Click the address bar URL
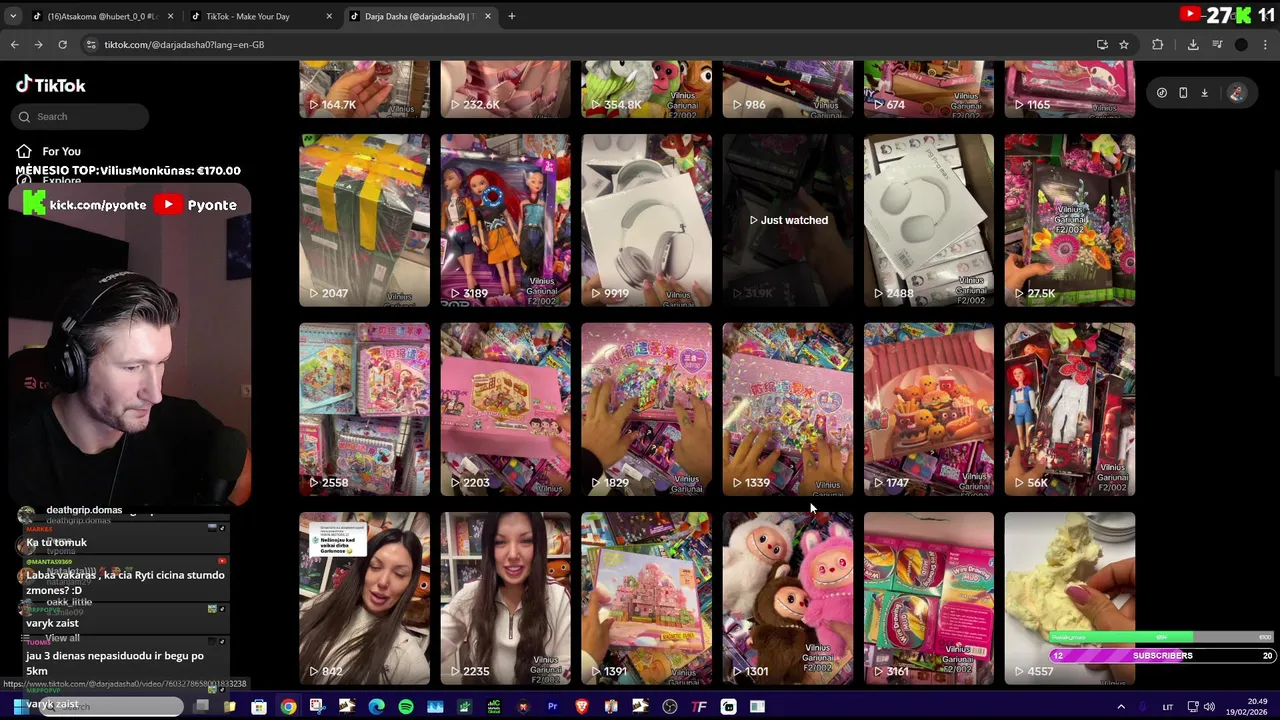1280x720 pixels. (184, 44)
